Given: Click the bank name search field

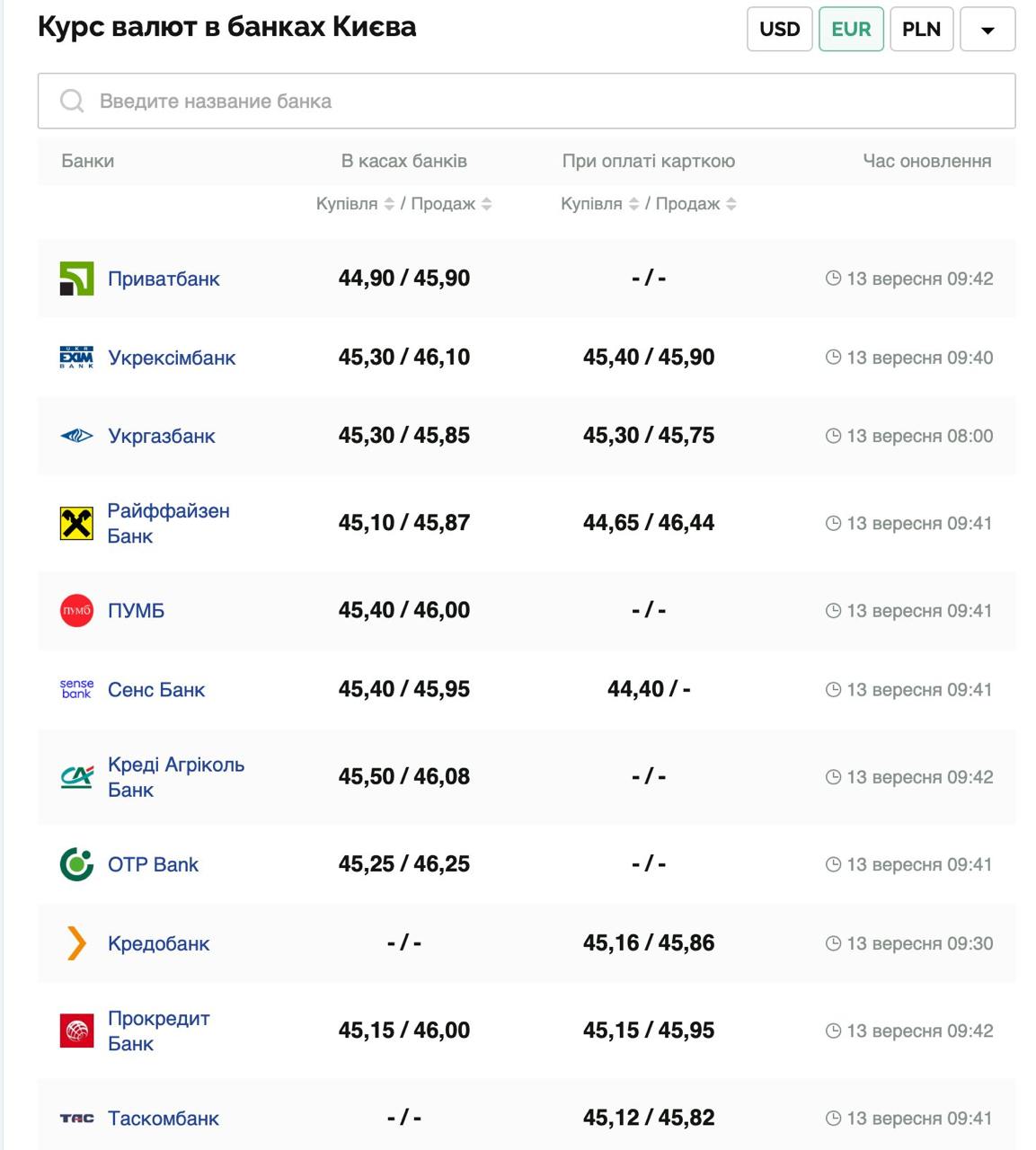Looking at the screenshot, I should pyautogui.click(x=539, y=102).
